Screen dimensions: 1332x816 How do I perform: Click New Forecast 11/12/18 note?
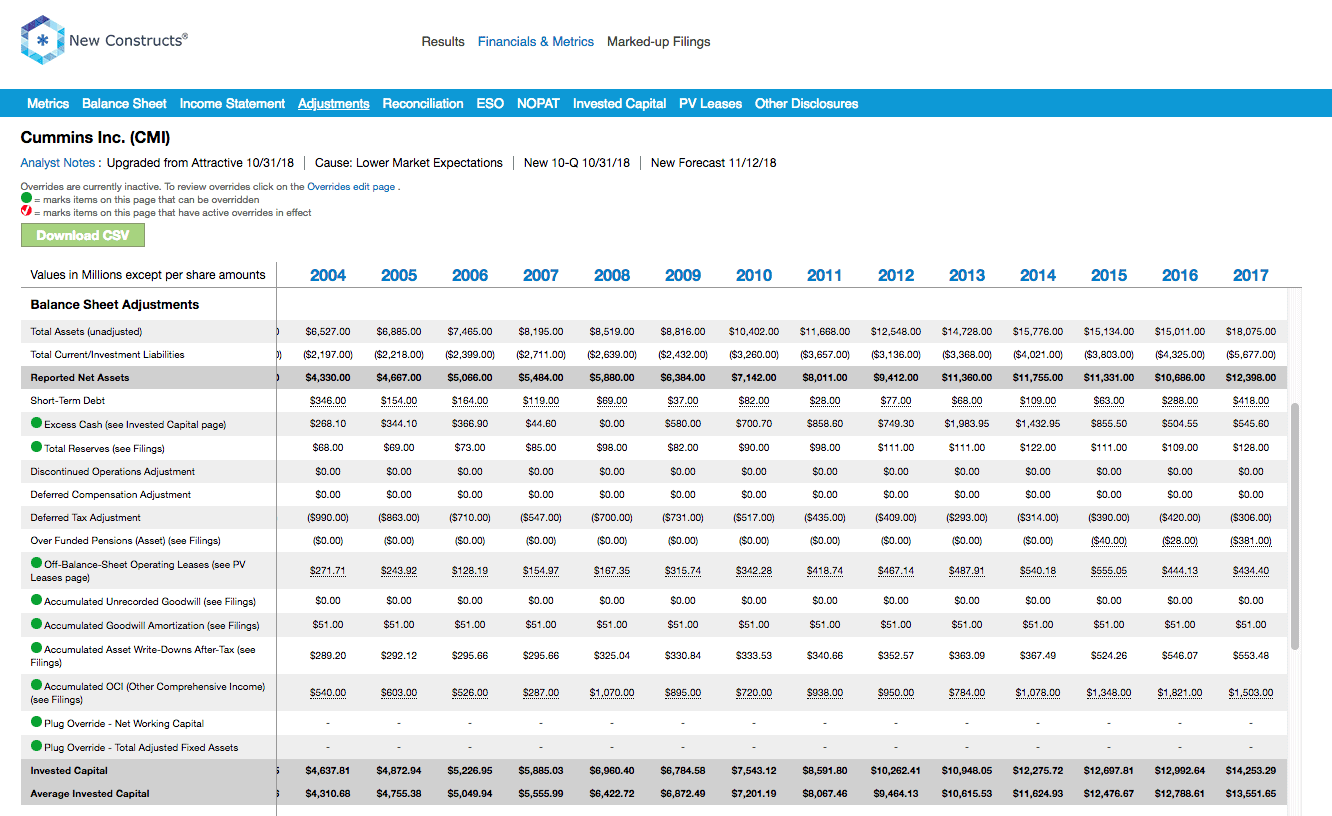714,163
